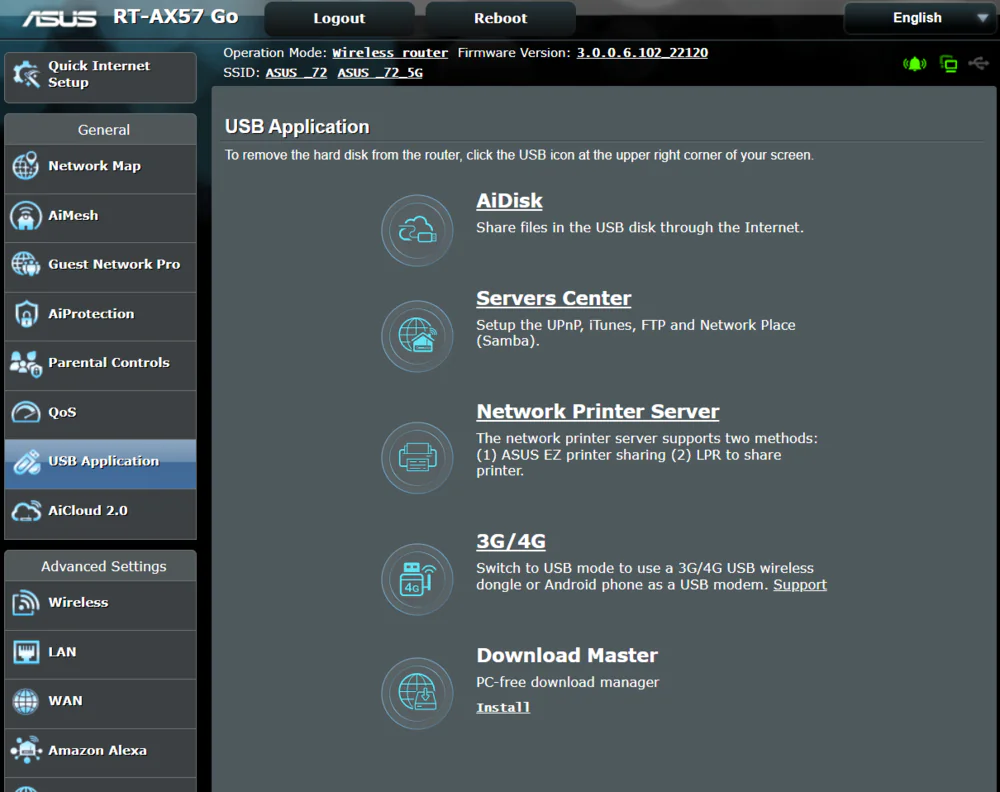The height and width of the screenshot is (792, 1000).
Task: Click the green notification bell icon
Action: coord(915,64)
